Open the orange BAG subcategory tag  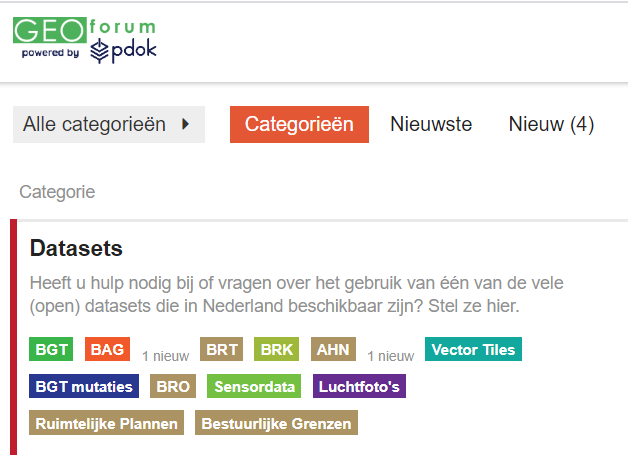click(x=107, y=350)
